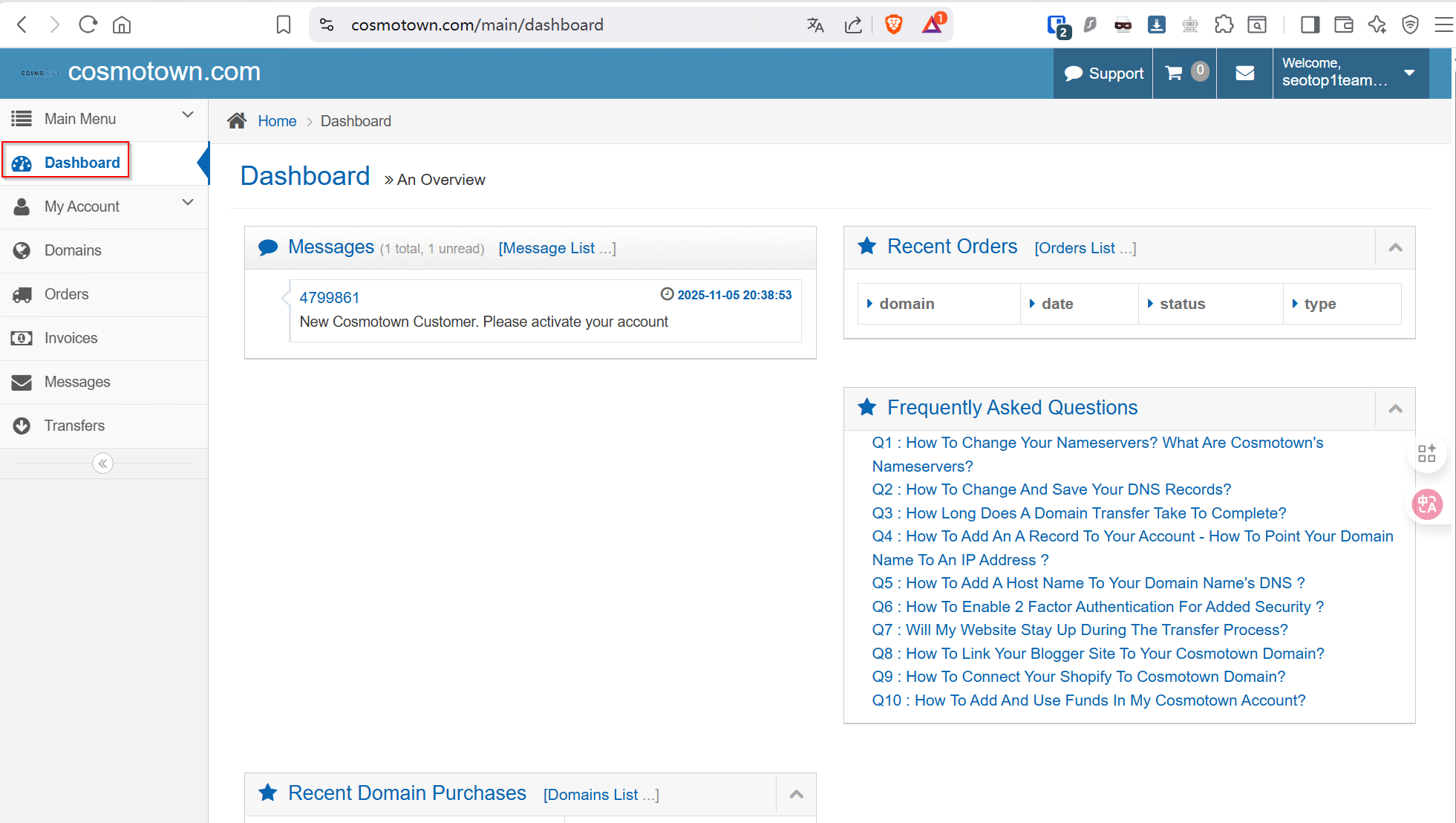
Task: Sort orders by status column
Action: click(x=1211, y=304)
